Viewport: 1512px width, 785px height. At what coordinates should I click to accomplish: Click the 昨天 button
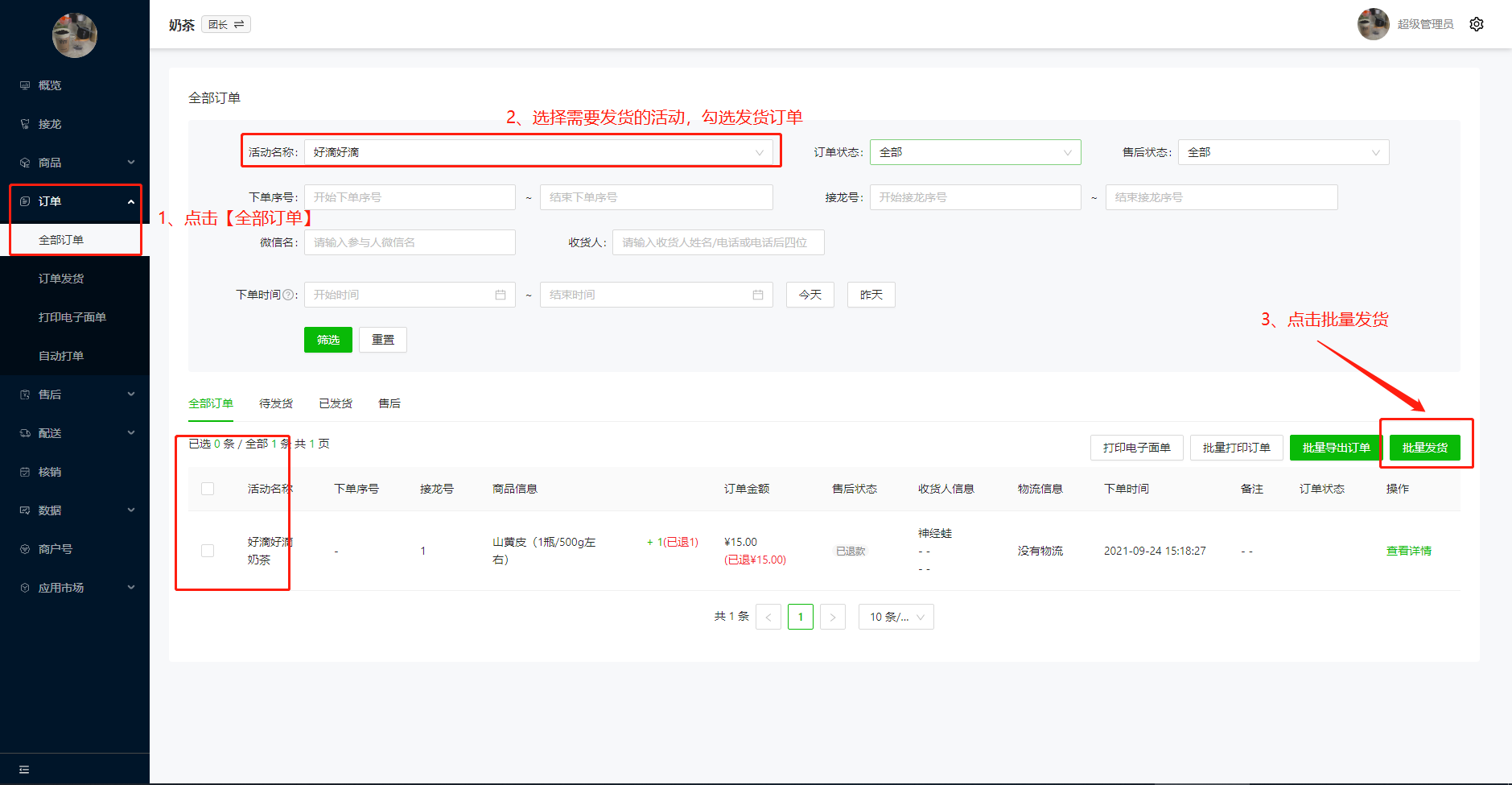click(x=871, y=295)
